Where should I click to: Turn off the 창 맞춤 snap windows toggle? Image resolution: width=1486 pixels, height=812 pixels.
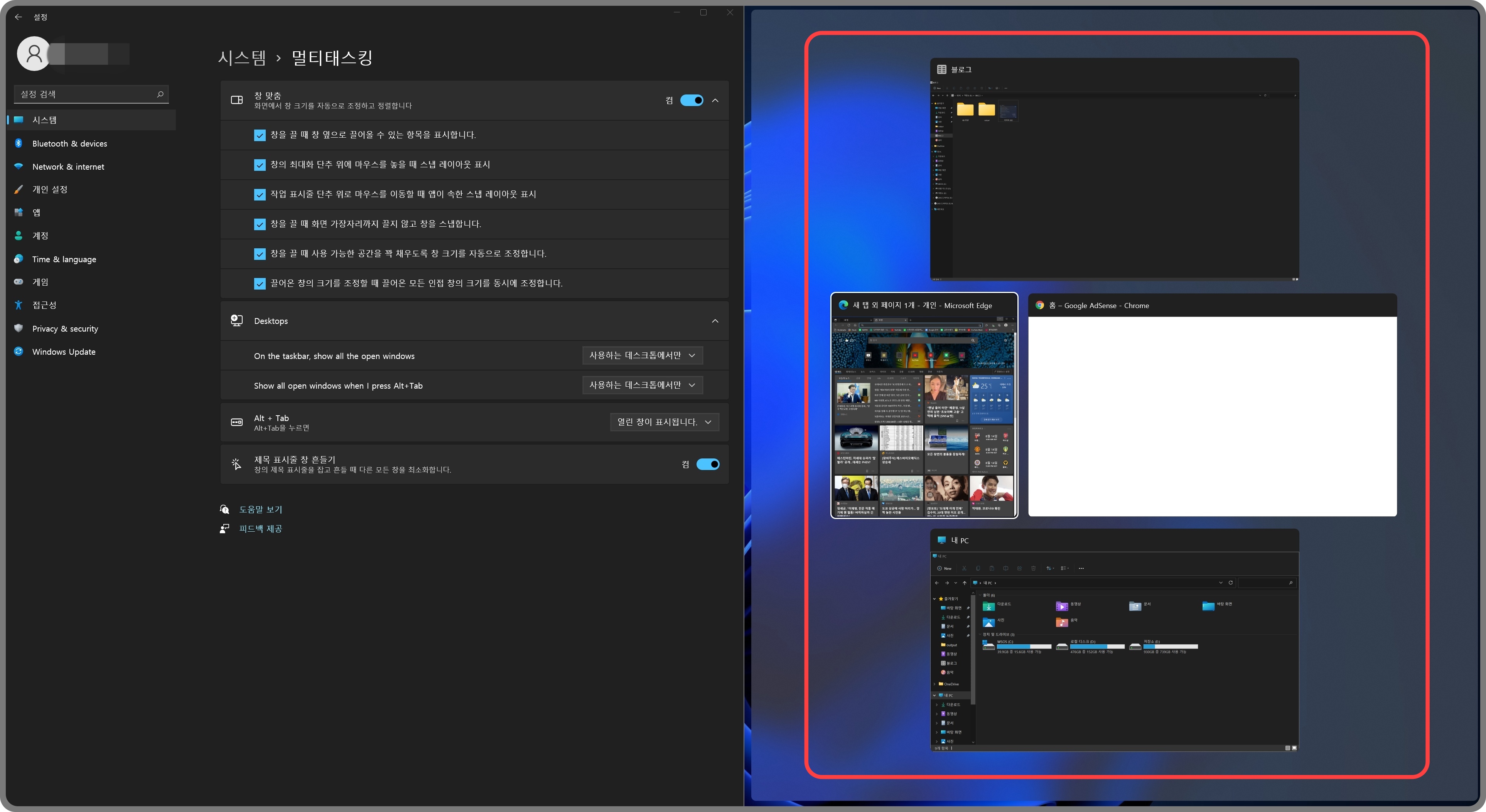click(x=691, y=100)
